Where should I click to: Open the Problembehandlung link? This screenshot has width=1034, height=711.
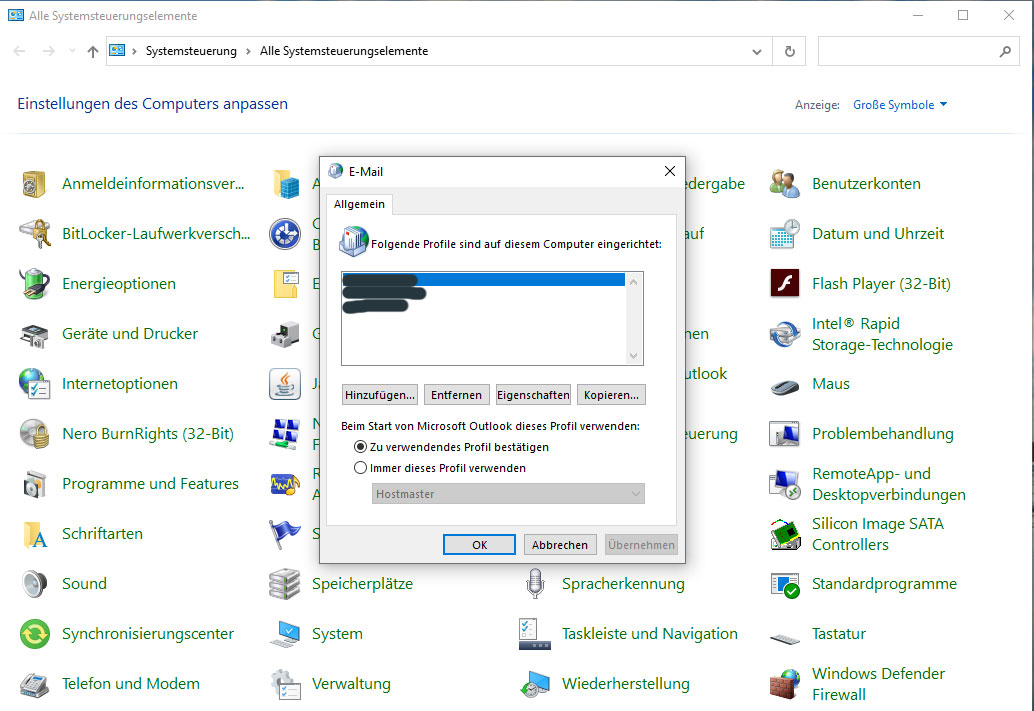point(883,434)
